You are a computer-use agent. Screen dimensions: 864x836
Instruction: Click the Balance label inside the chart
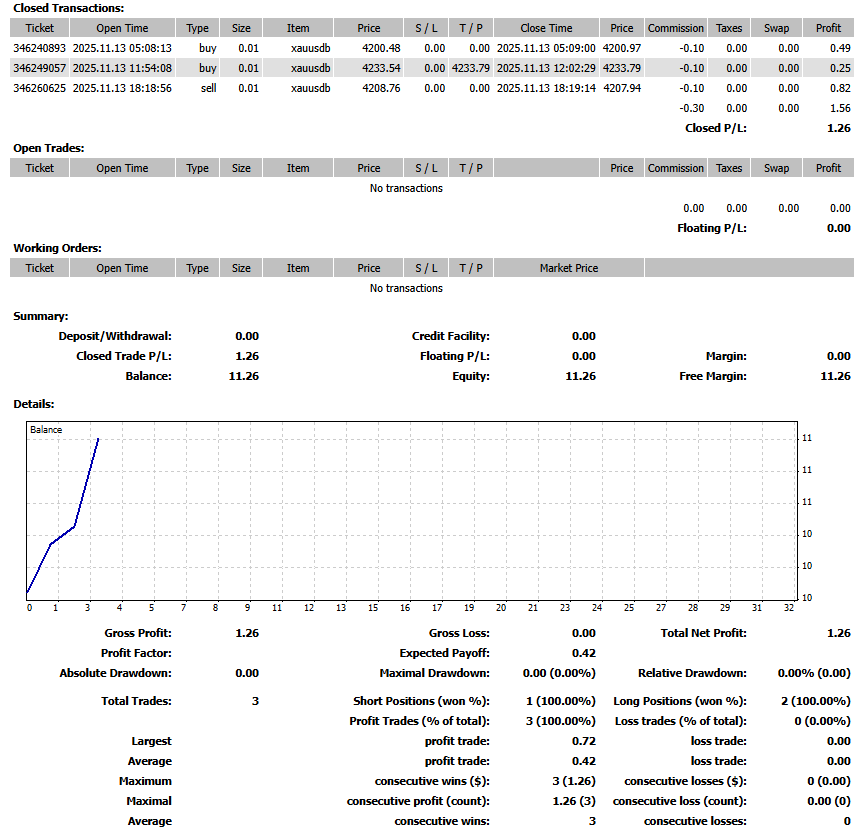pos(46,430)
